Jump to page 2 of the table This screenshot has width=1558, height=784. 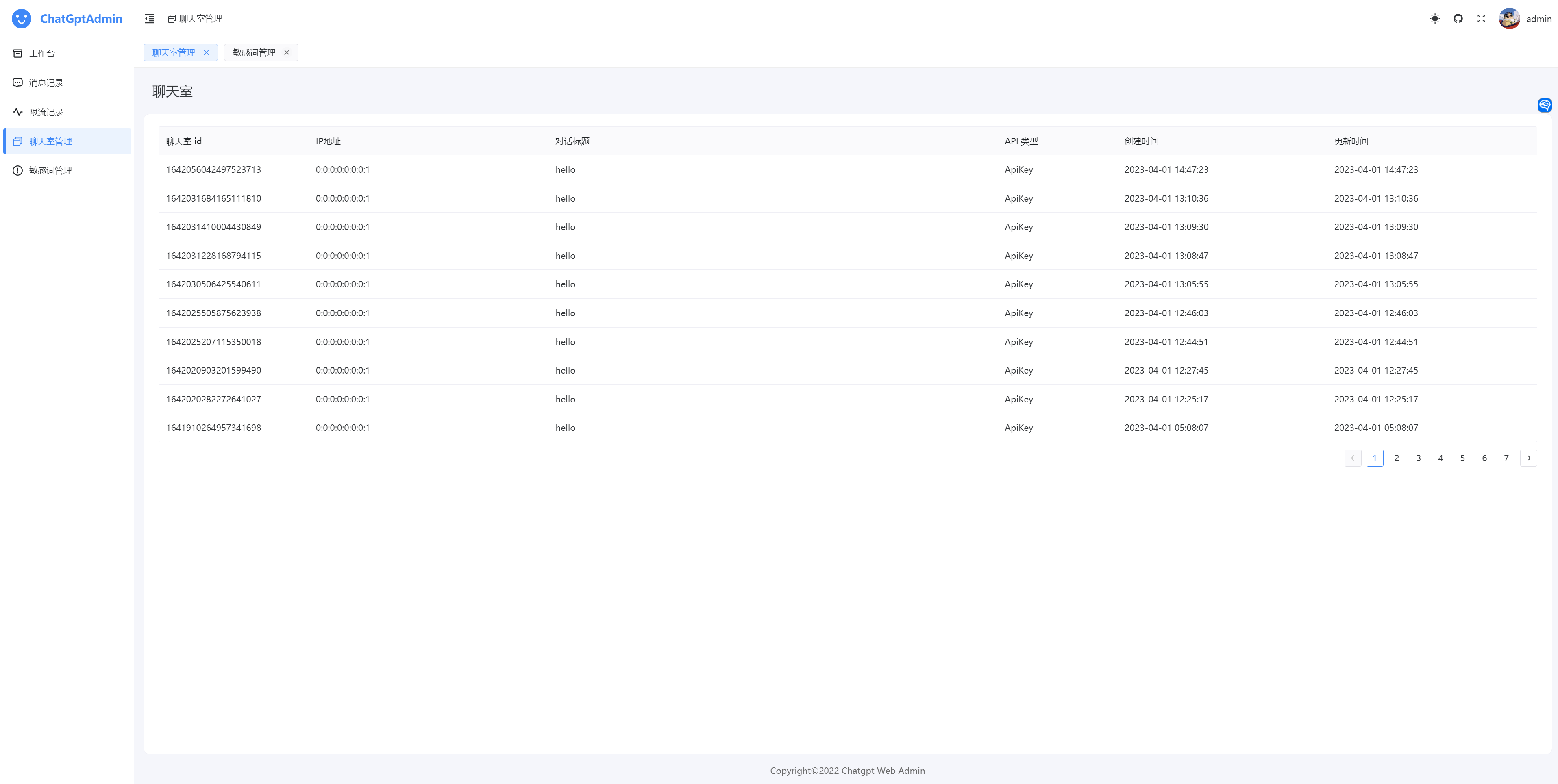coord(1397,458)
